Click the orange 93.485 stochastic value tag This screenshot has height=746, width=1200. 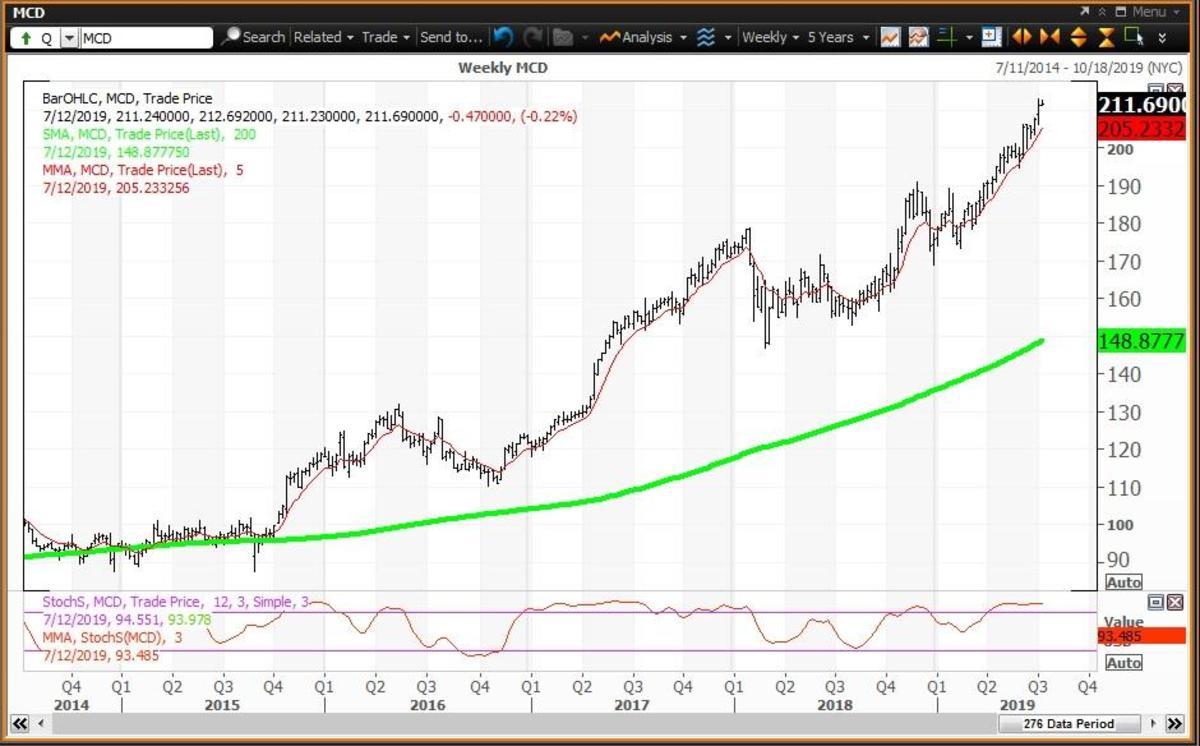click(x=1141, y=636)
